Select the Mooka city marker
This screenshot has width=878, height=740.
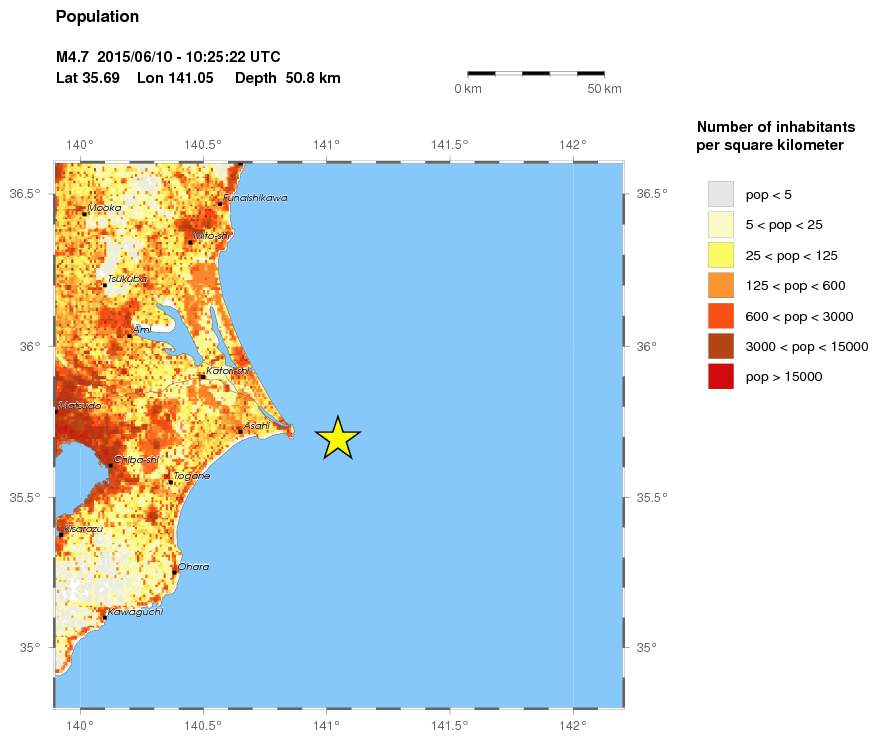(84, 213)
